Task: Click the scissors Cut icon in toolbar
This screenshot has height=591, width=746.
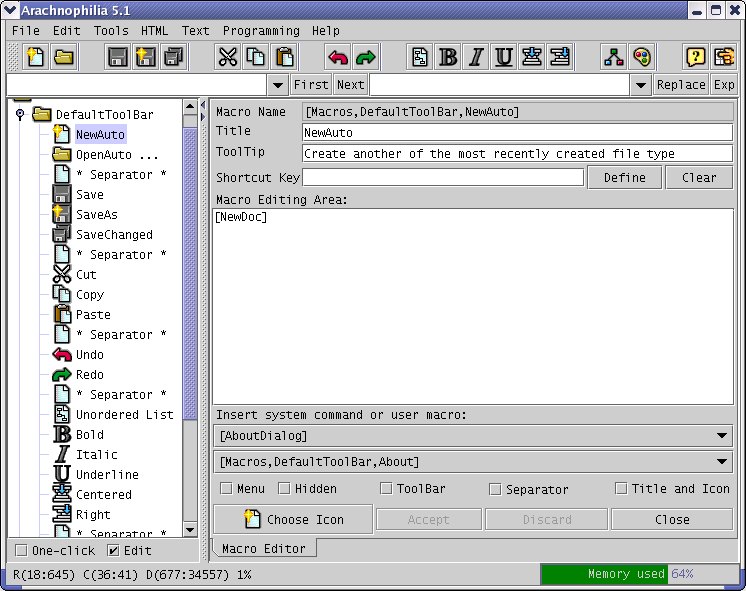Action: [x=227, y=57]
